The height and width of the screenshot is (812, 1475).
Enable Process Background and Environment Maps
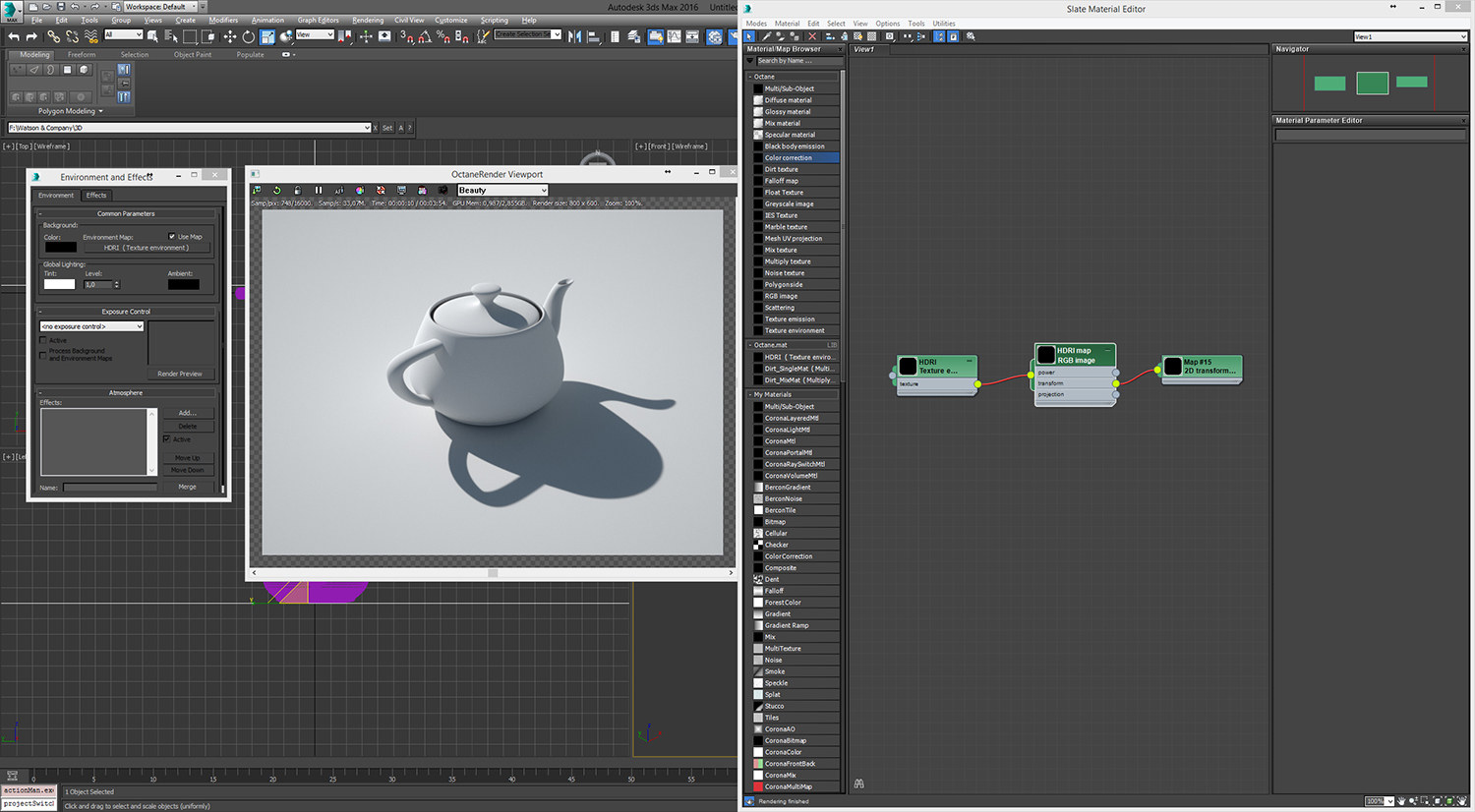point(43,354)
